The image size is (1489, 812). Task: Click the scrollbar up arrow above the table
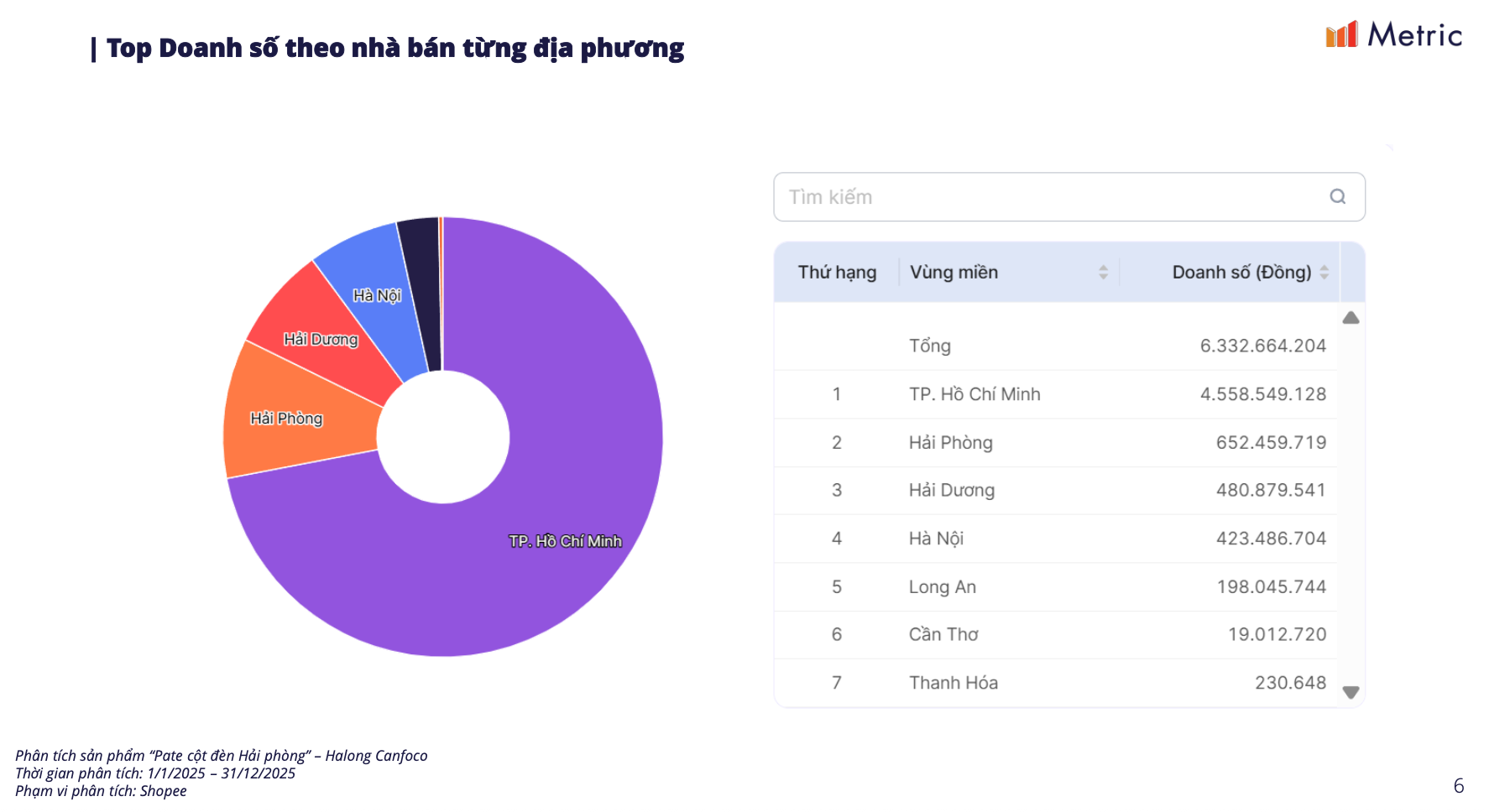tap(1352, 317)
